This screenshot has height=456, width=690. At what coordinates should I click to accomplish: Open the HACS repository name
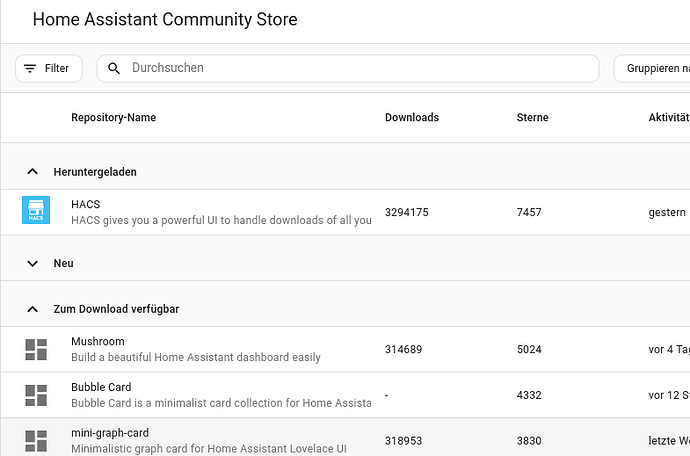point(86,204)
